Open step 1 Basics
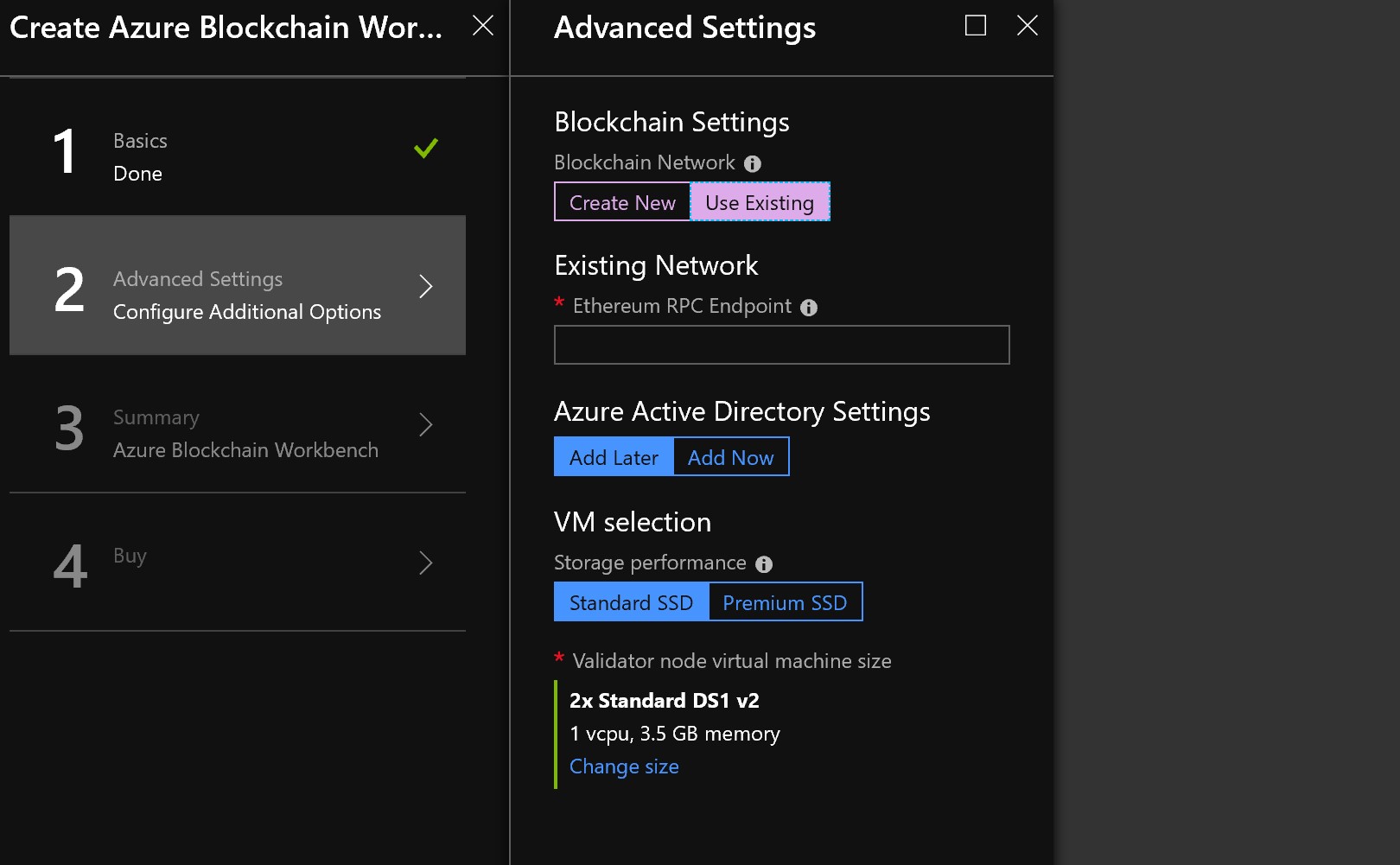 pyautogui.click(x=238, y=147)
